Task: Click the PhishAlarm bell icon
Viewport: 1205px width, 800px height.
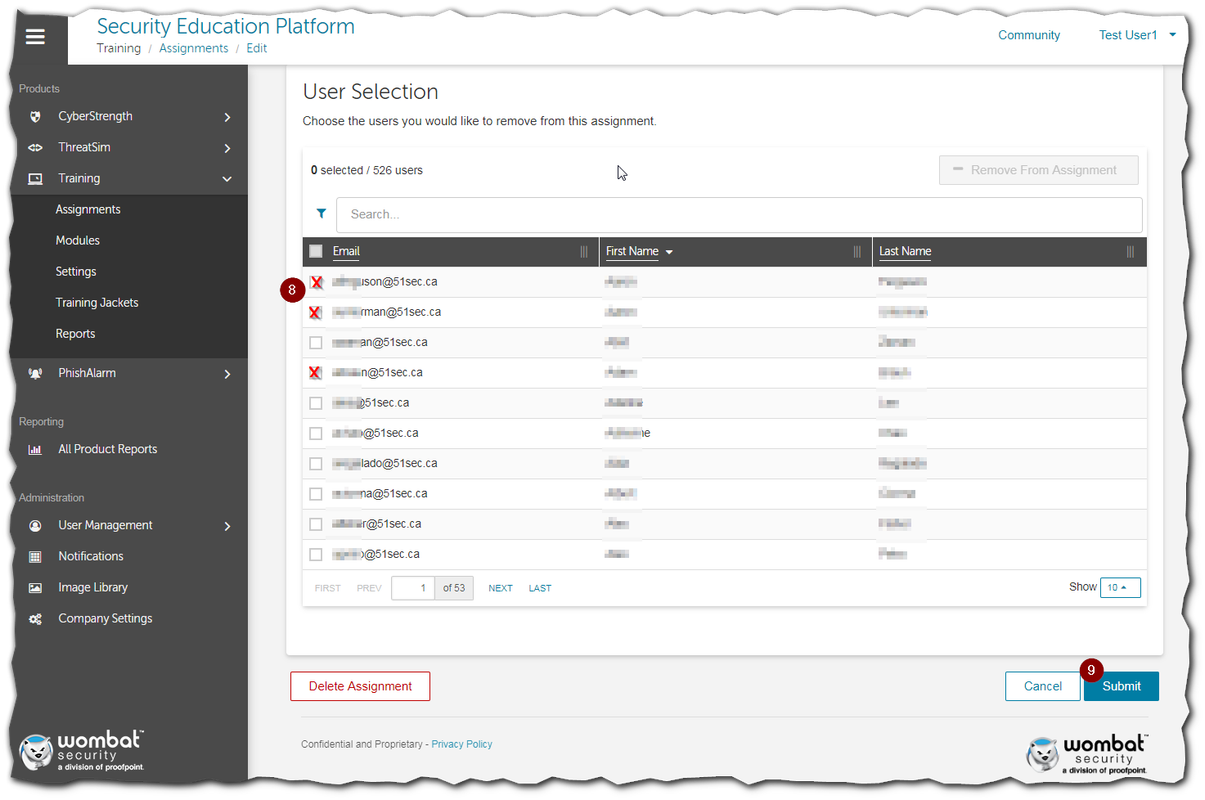Action: point(35,374)
